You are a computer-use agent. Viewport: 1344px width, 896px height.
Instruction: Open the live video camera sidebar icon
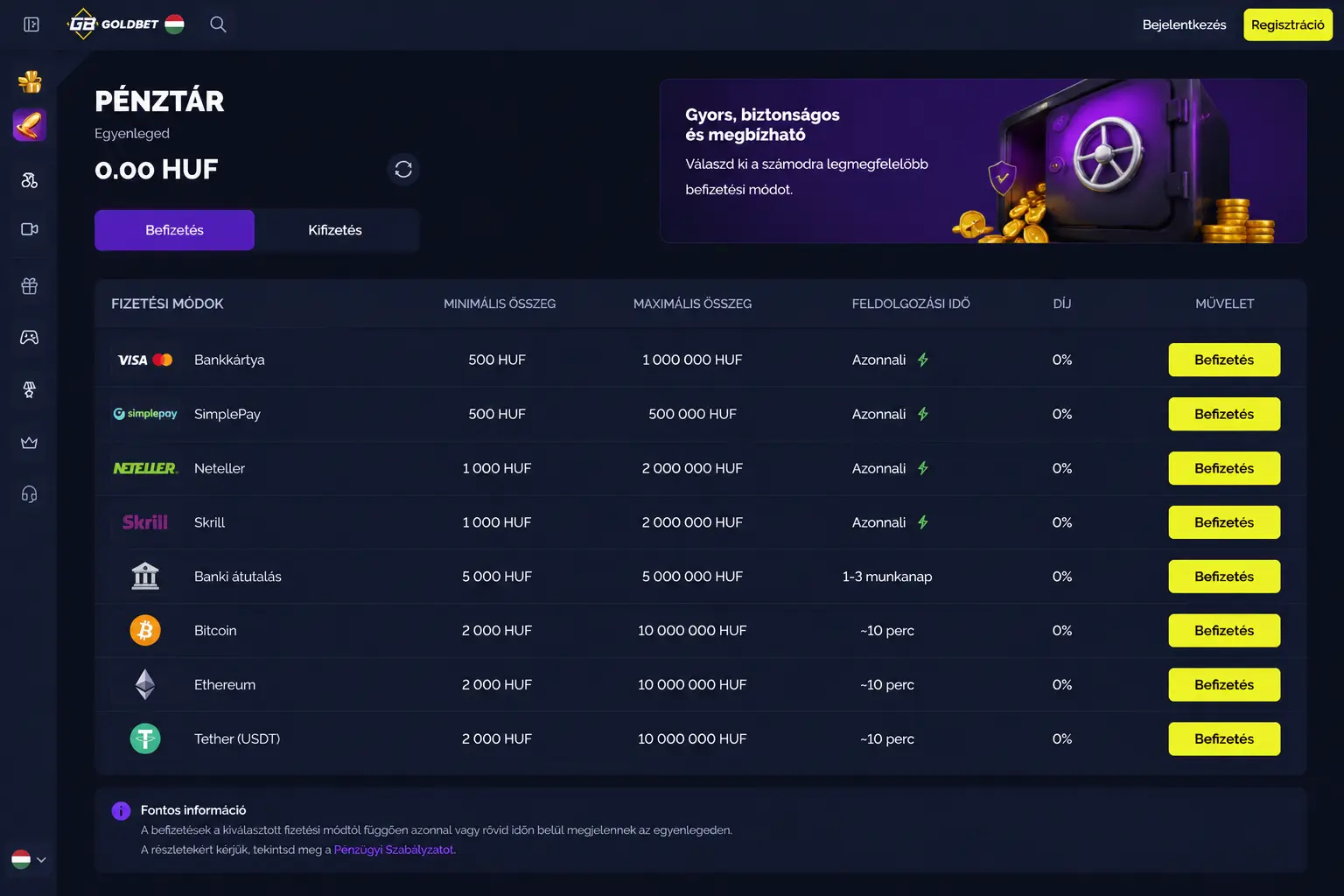(x=30, y=229)
